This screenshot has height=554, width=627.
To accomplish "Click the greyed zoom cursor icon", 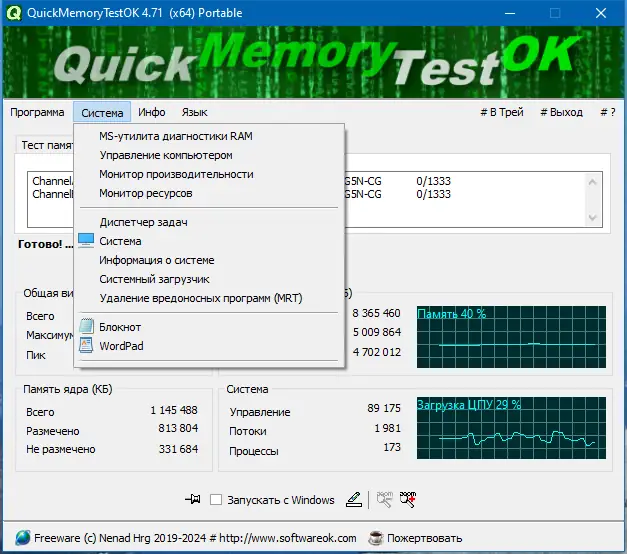I will point(384,499).
